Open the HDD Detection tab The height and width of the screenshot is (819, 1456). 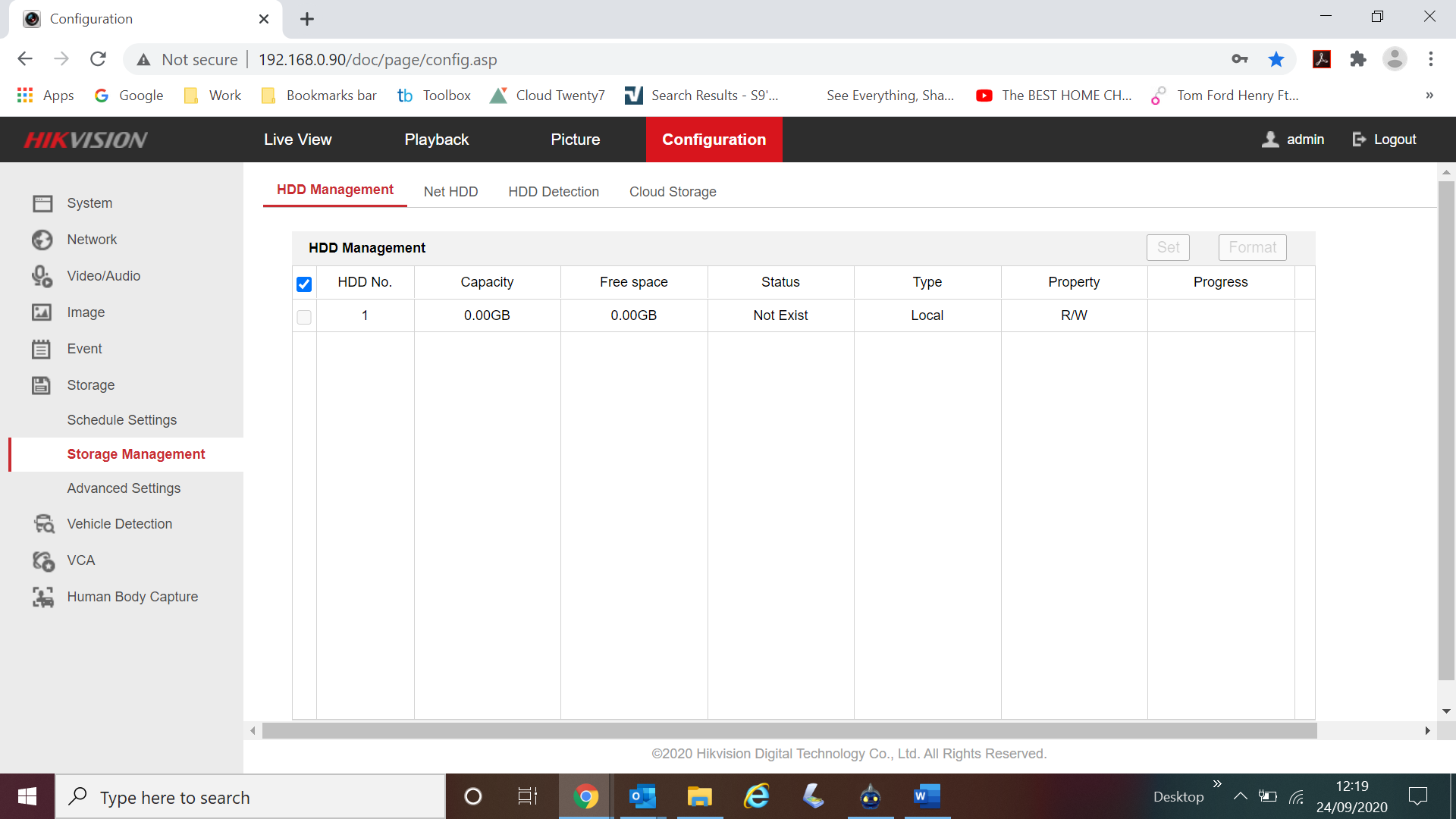tap(554, 192)
